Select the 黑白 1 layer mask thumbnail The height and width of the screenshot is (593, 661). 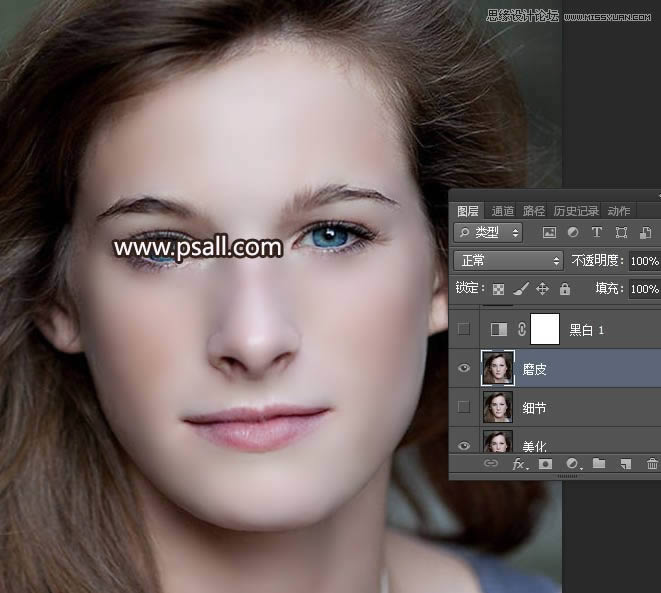tap(544, 329)
